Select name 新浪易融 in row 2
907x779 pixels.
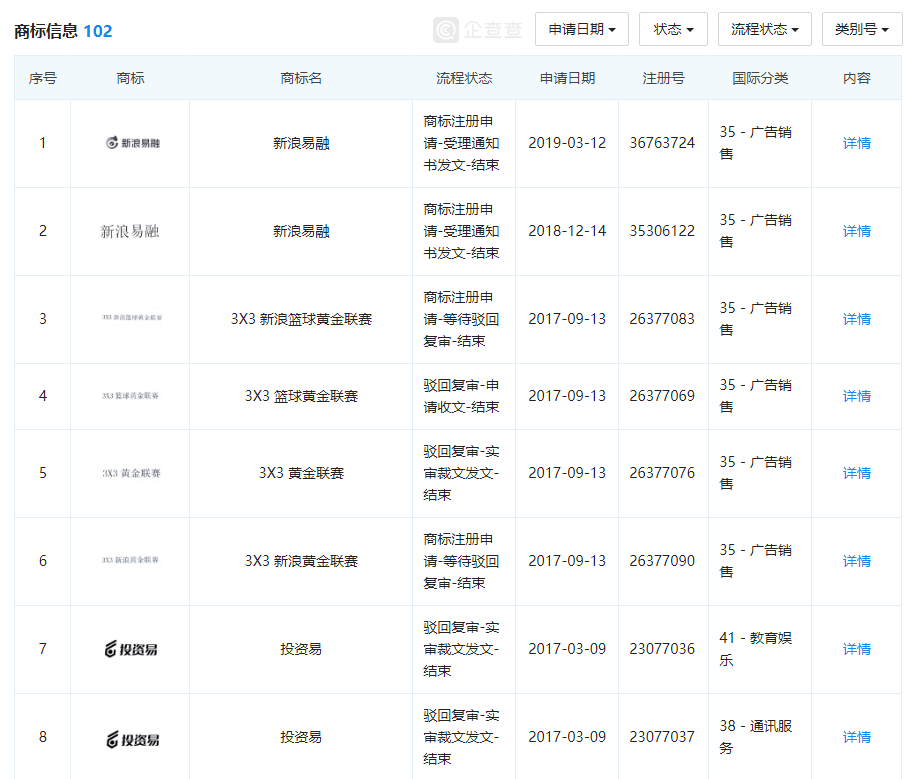[301, 231]
